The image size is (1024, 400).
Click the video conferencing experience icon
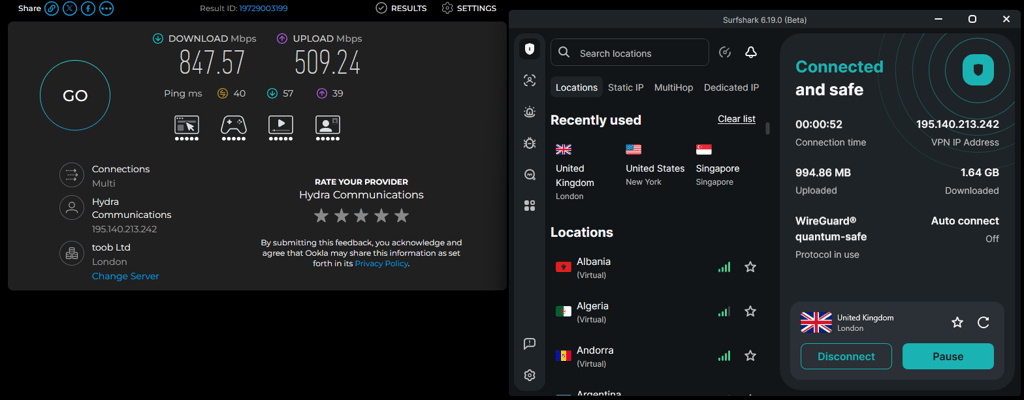click(x=327, y=127)
